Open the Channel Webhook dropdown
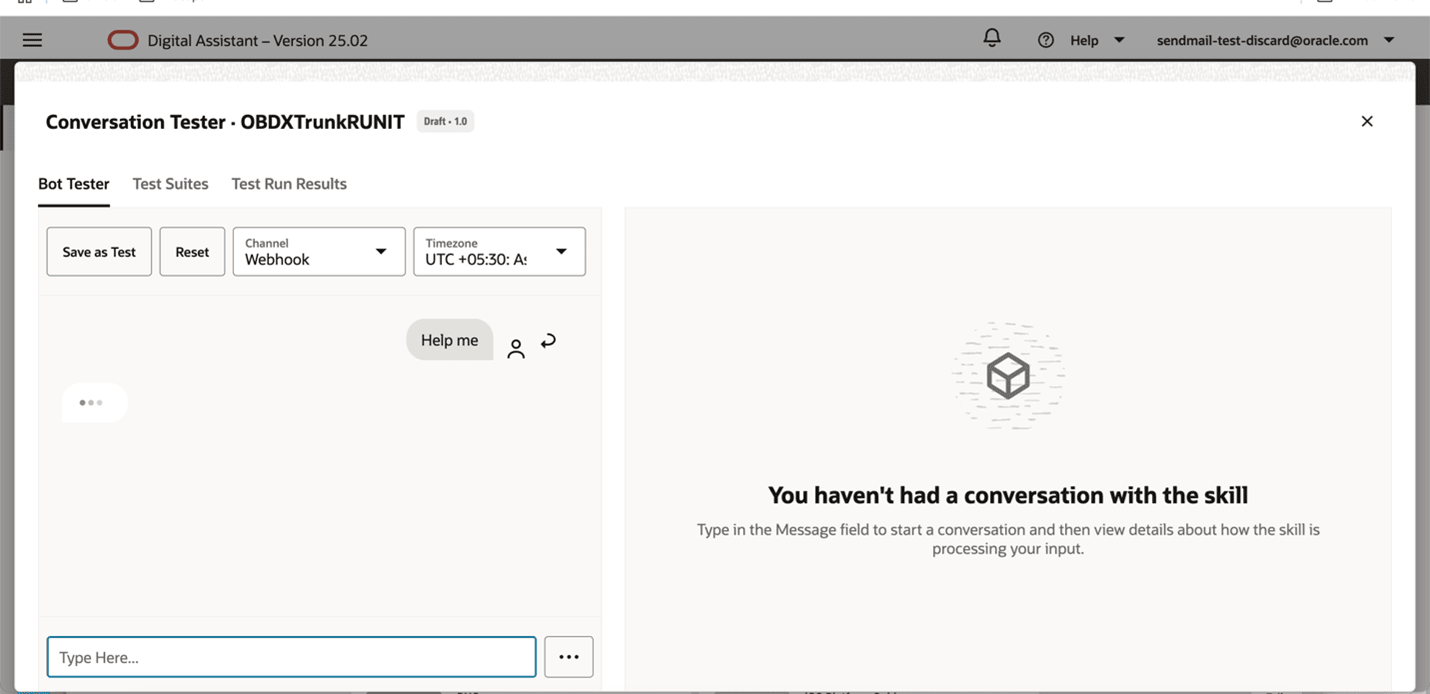1430x694 pixels. click(x=319, y=252)
